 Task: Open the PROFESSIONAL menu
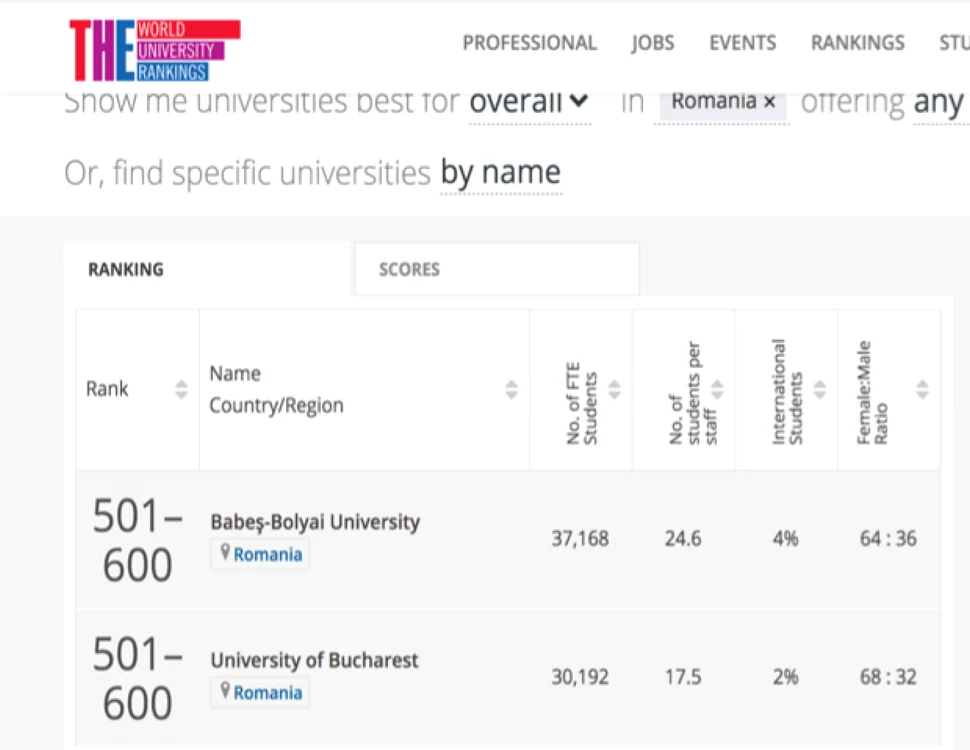(530, 43)
